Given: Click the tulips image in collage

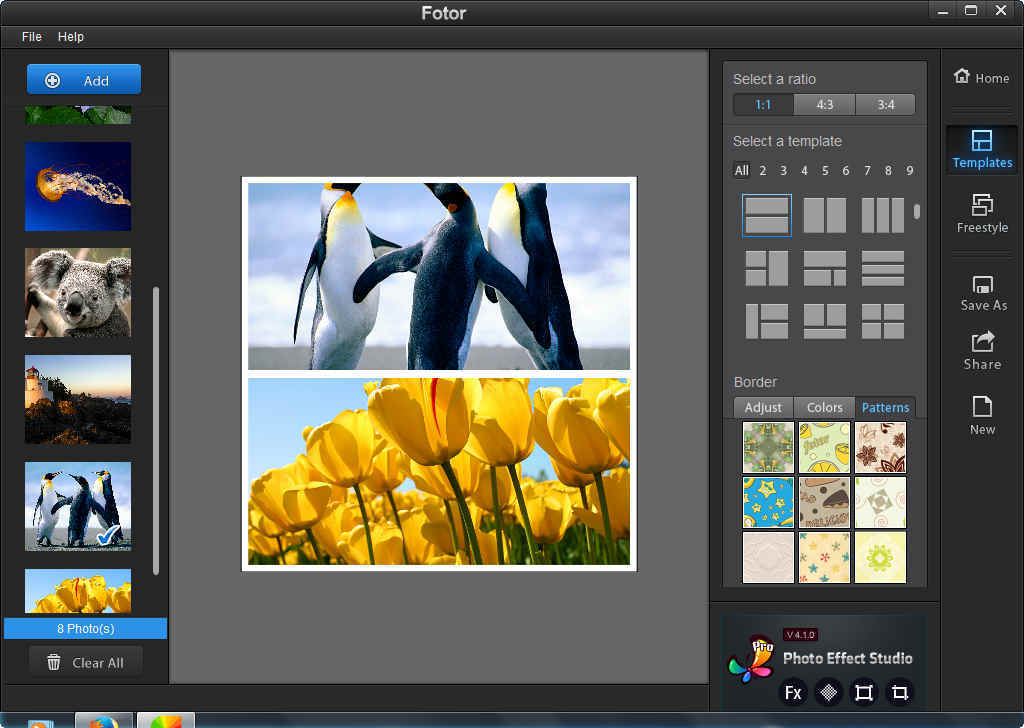Looking at the screenshot, I should coord(439,471).
